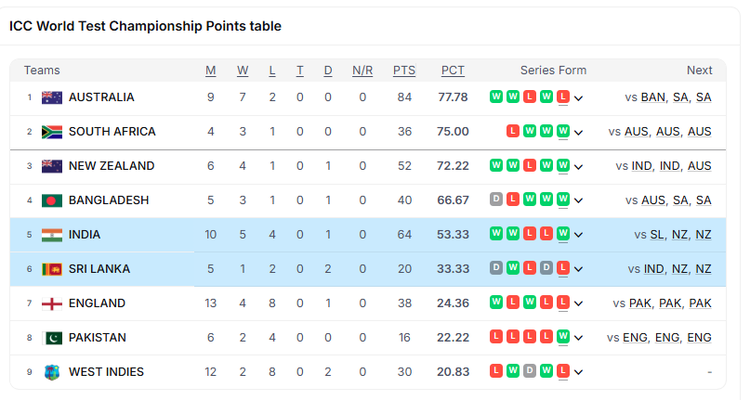
Task: Expand England's series form chevron
Action: 578,304
